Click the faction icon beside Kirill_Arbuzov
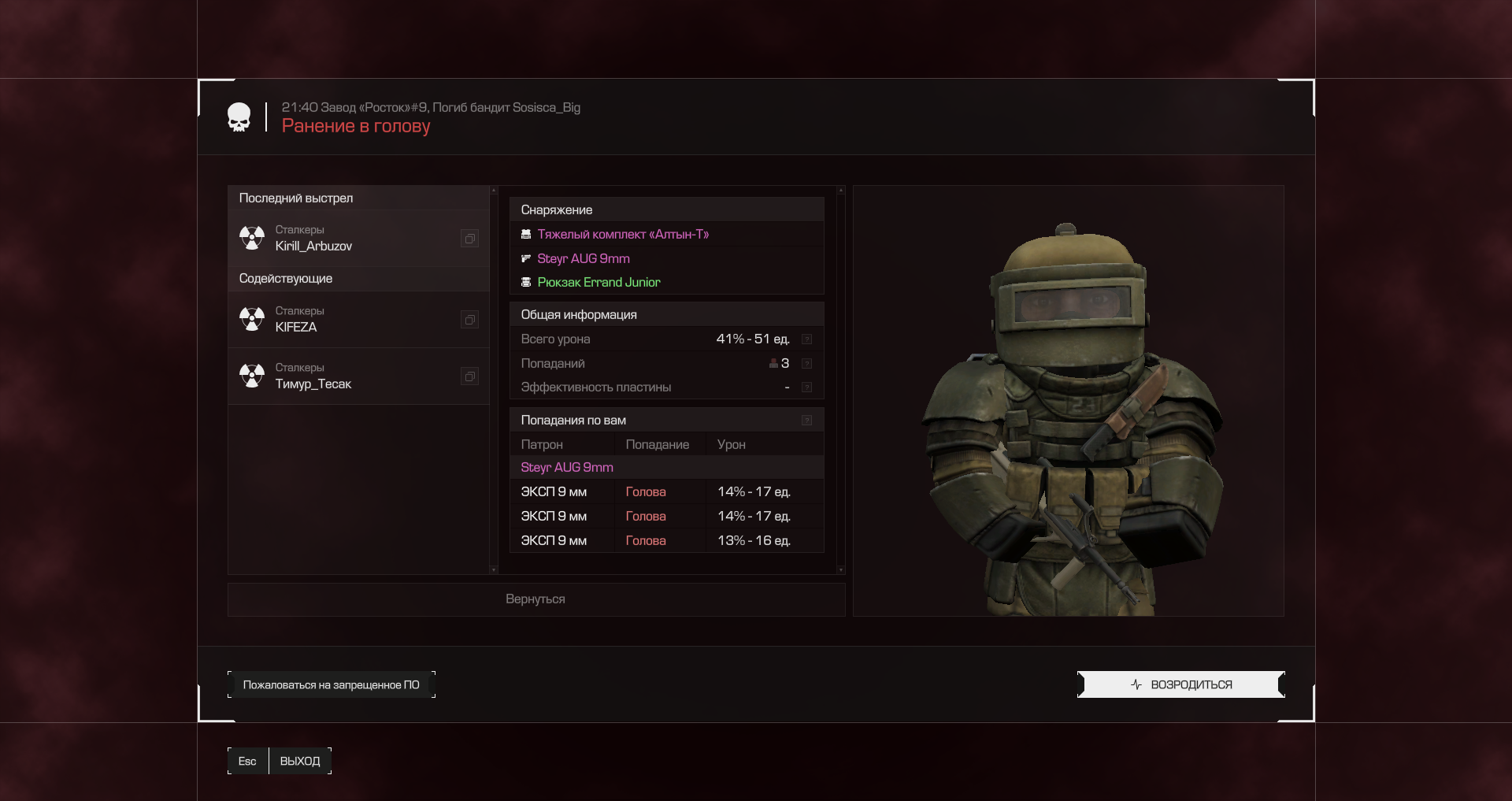Viewport: 1512px width, 801px height. pyautogui.click(x=252, y=238)
